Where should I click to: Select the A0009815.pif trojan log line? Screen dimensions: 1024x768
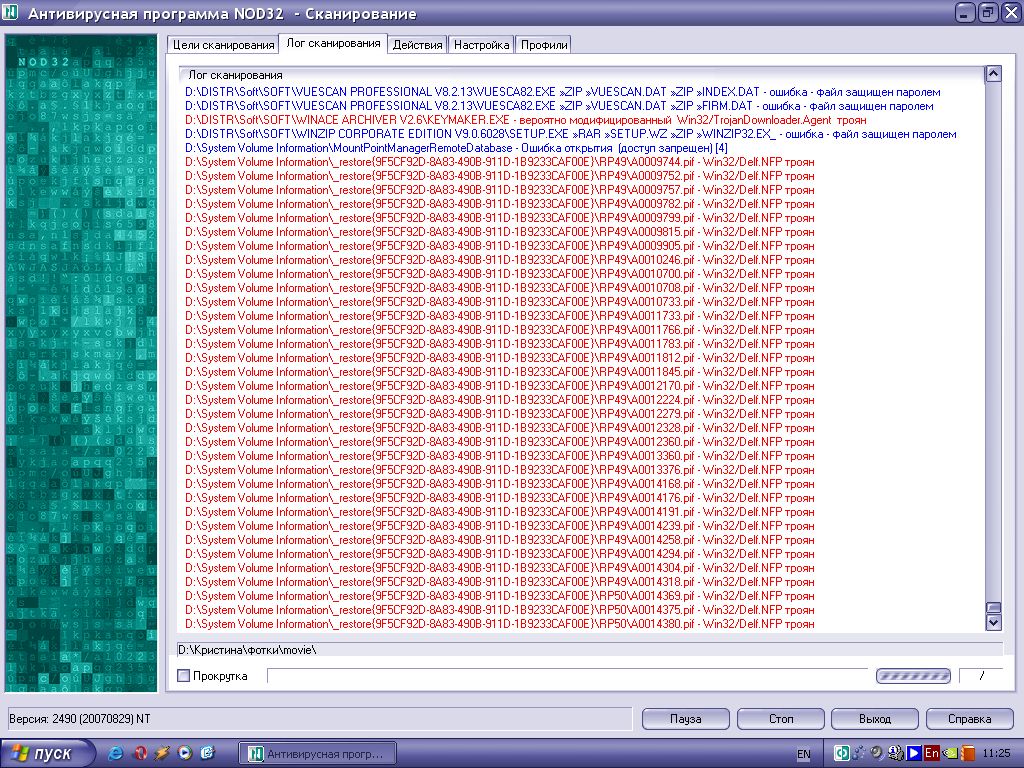click(500, 232)
